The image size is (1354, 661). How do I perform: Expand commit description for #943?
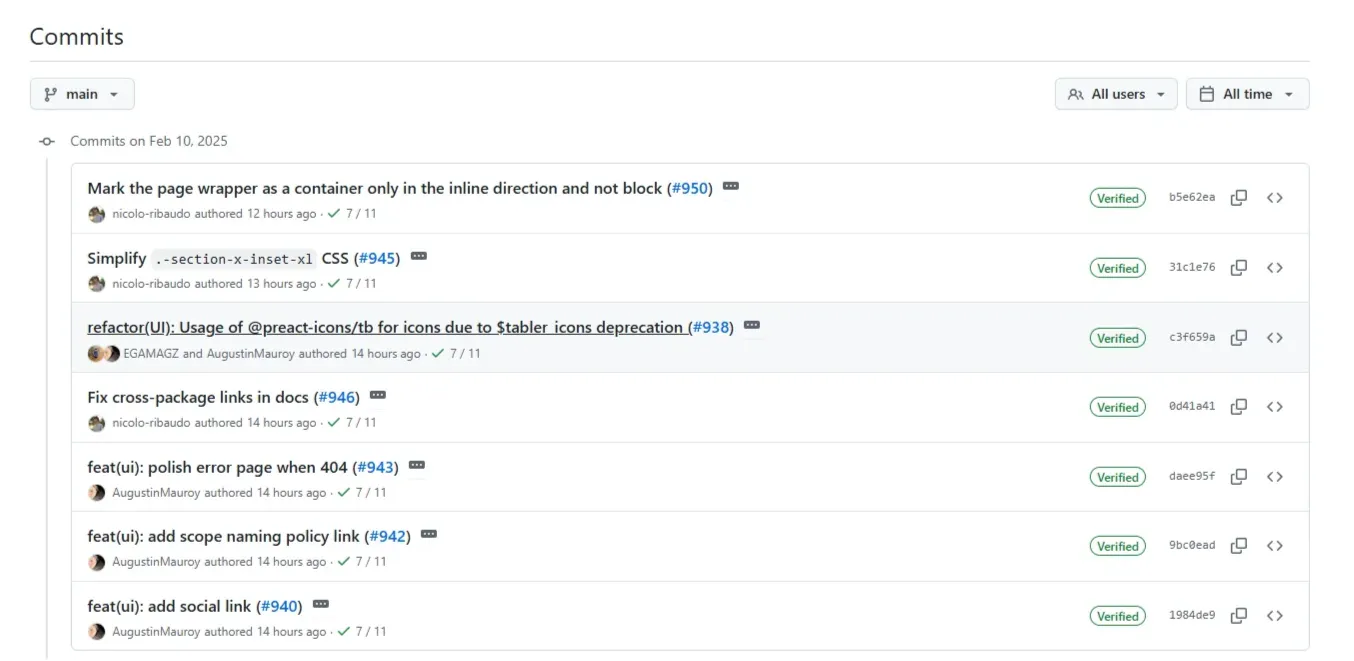pos(417,466)
